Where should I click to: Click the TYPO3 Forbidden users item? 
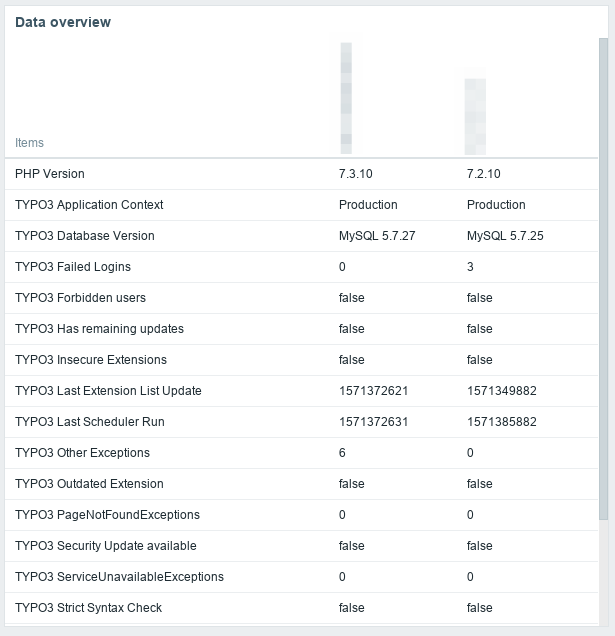tap(80, 298)
